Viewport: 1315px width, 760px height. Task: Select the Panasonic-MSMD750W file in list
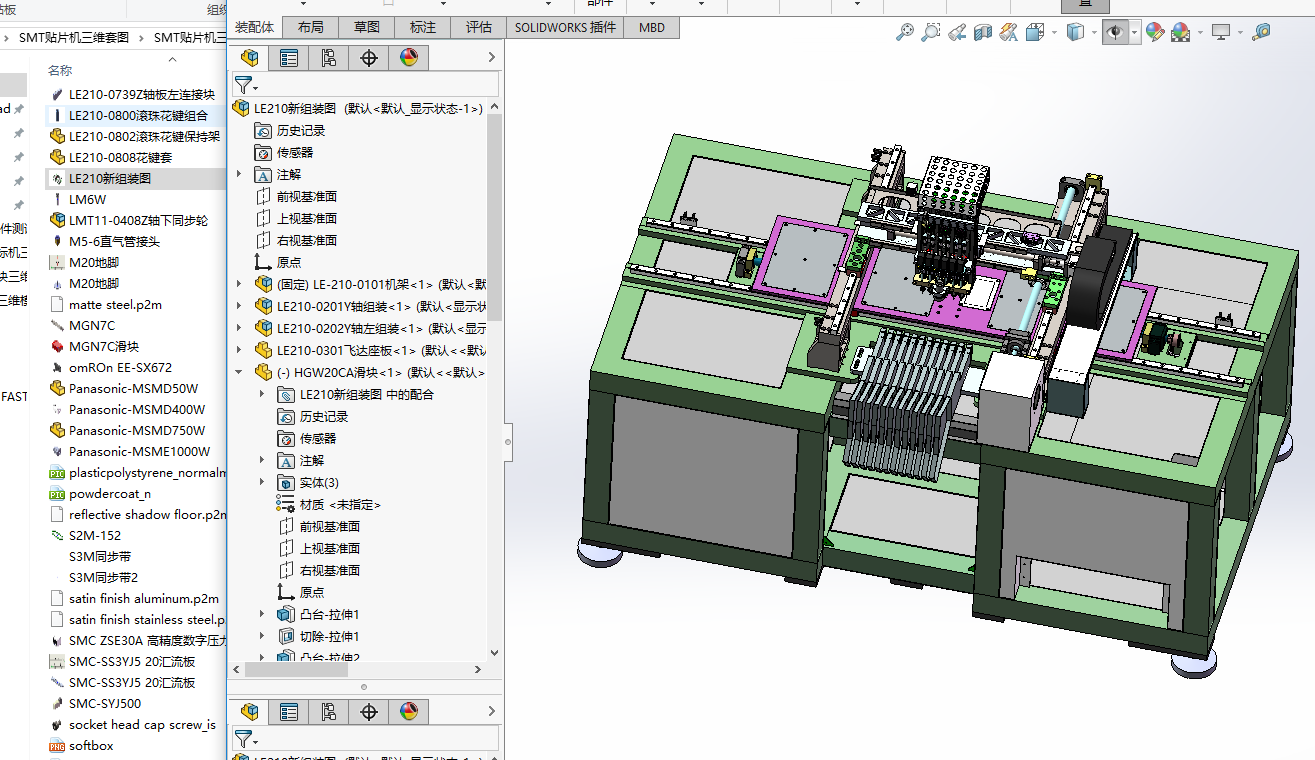[x=136, y=430]
